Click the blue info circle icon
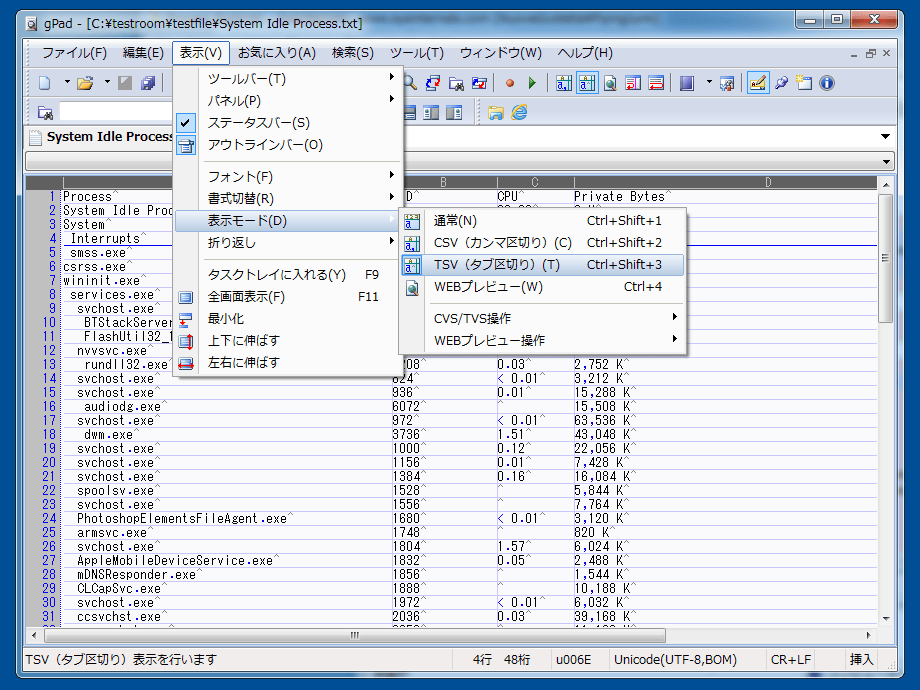Image resolution: width=920 pixels, height=690 pixels. pos(827,83)
